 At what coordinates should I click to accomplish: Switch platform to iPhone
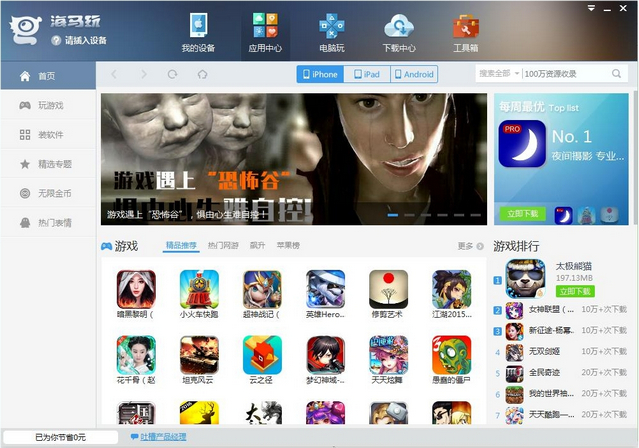pos(320,74)
